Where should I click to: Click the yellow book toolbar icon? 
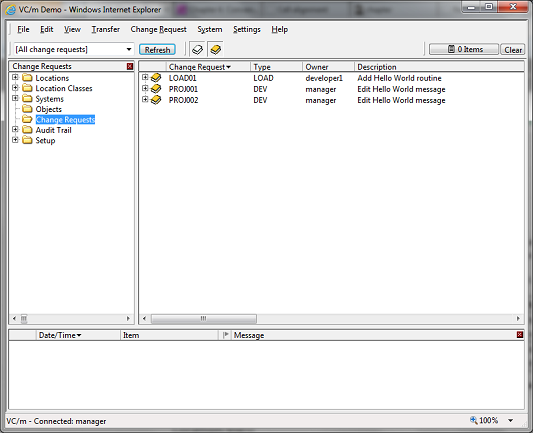tap(216, 50)
